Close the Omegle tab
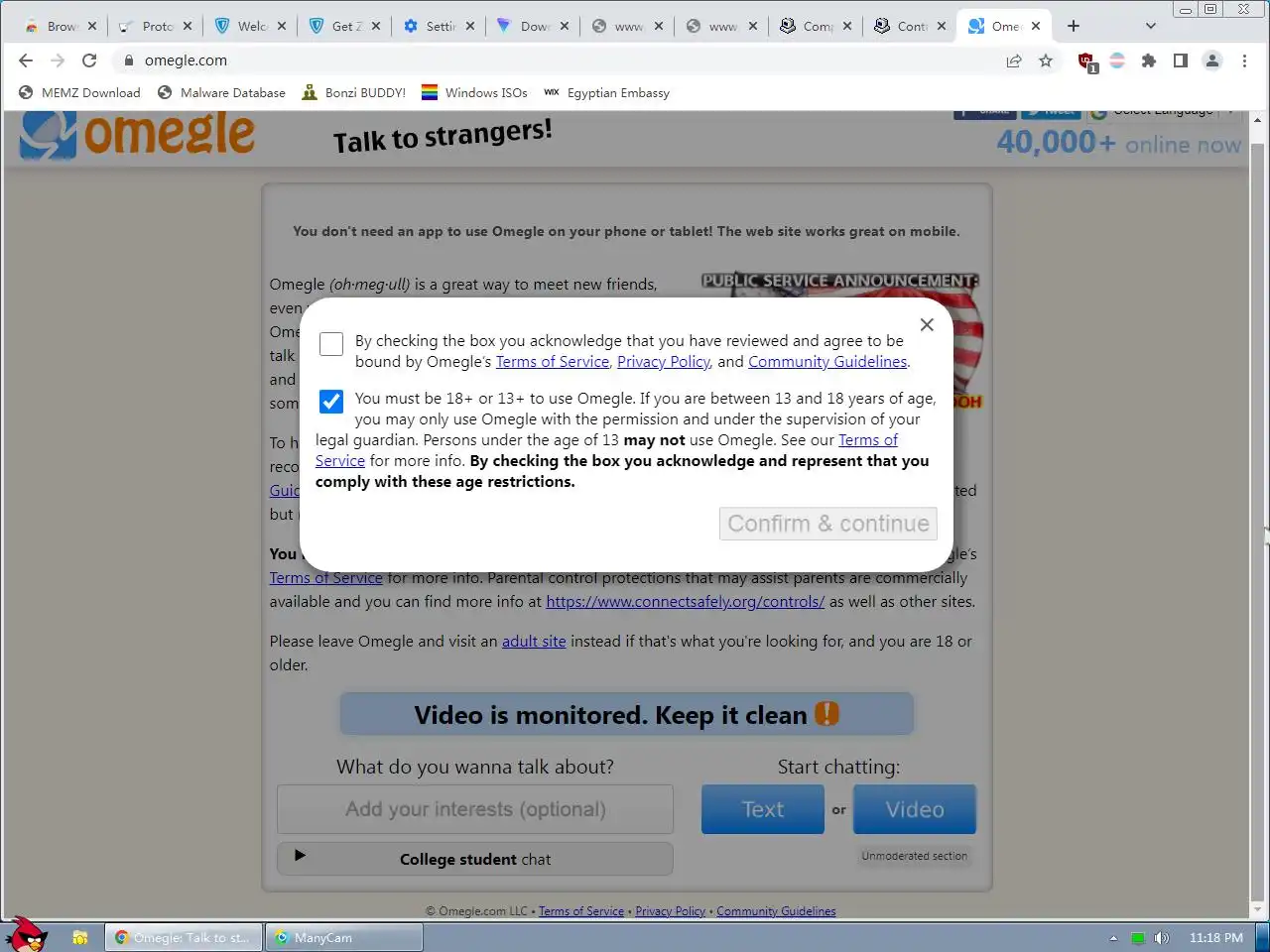The image size is (1270, 952). (1036, 26)
